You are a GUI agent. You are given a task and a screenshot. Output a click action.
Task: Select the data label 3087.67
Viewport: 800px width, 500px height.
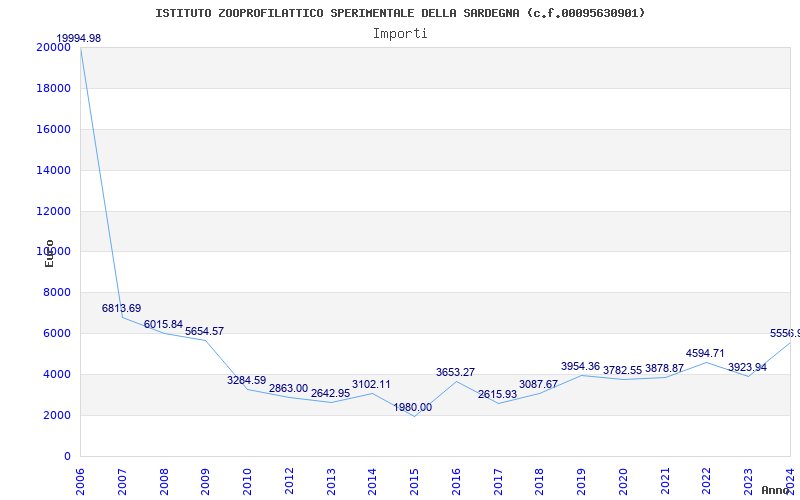pyautogui.click(x=538, y=384)
